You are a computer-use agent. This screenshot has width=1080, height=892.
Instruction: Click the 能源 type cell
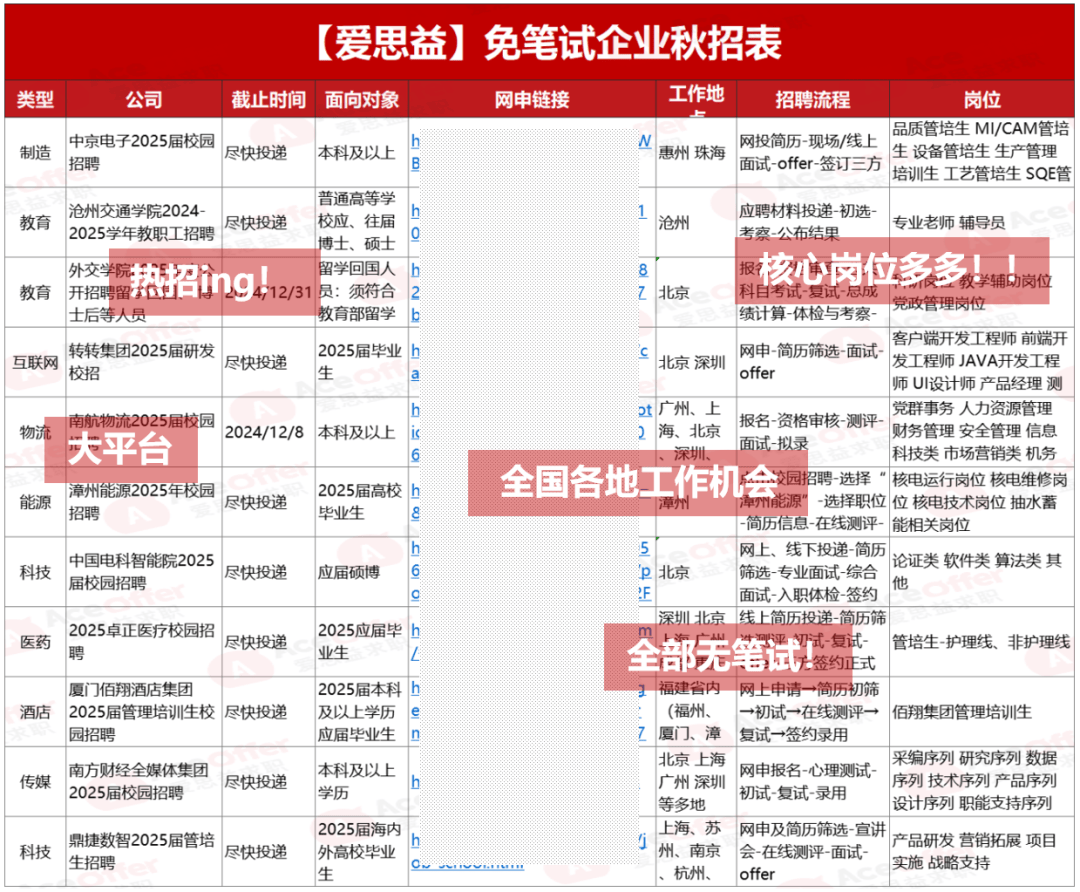coord(35,502)
